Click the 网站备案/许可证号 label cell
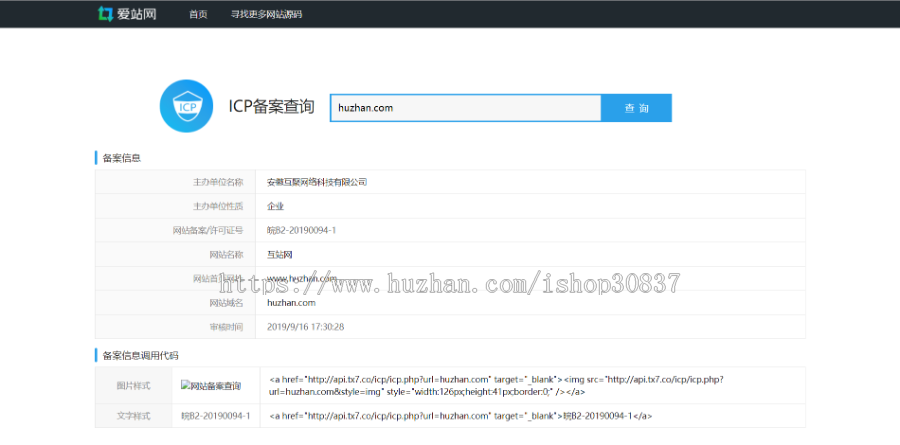This screenshot has width=900, height=445. click(175, 230)
